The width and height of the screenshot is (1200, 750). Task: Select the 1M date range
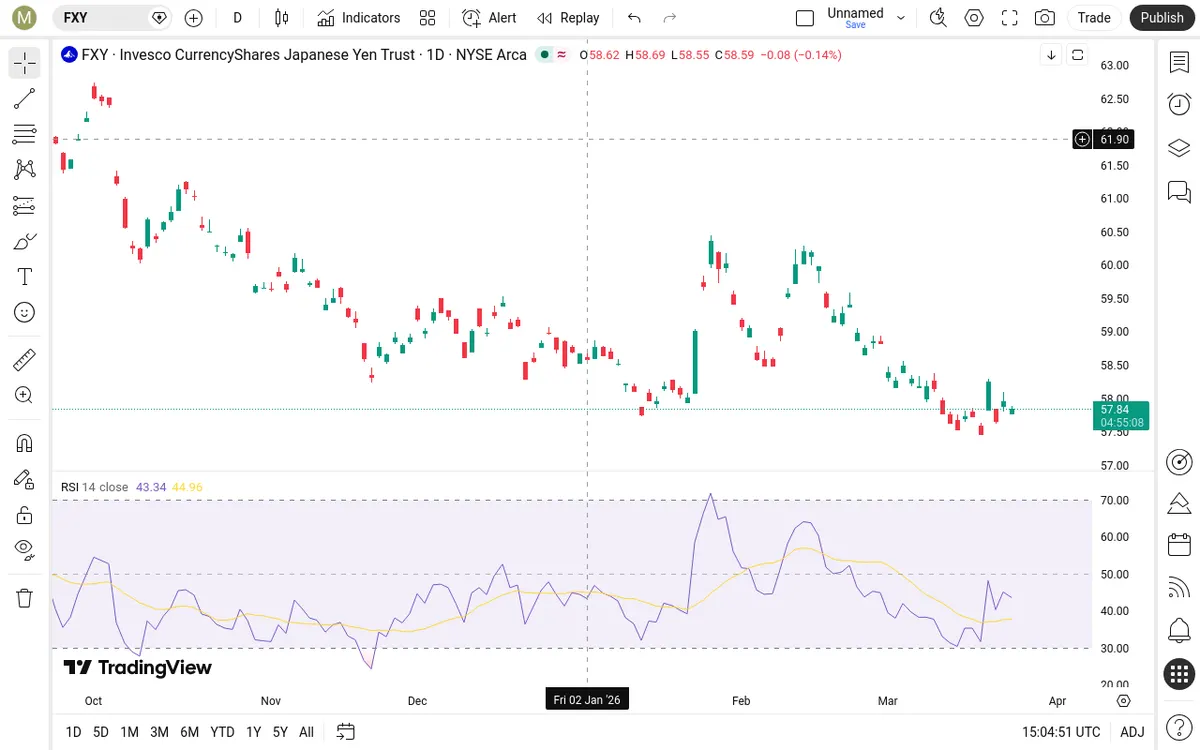coord(129,732)
